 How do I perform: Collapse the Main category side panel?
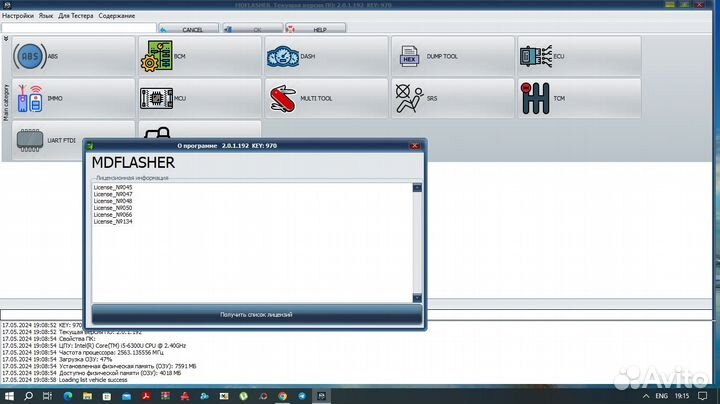[6, 38]
